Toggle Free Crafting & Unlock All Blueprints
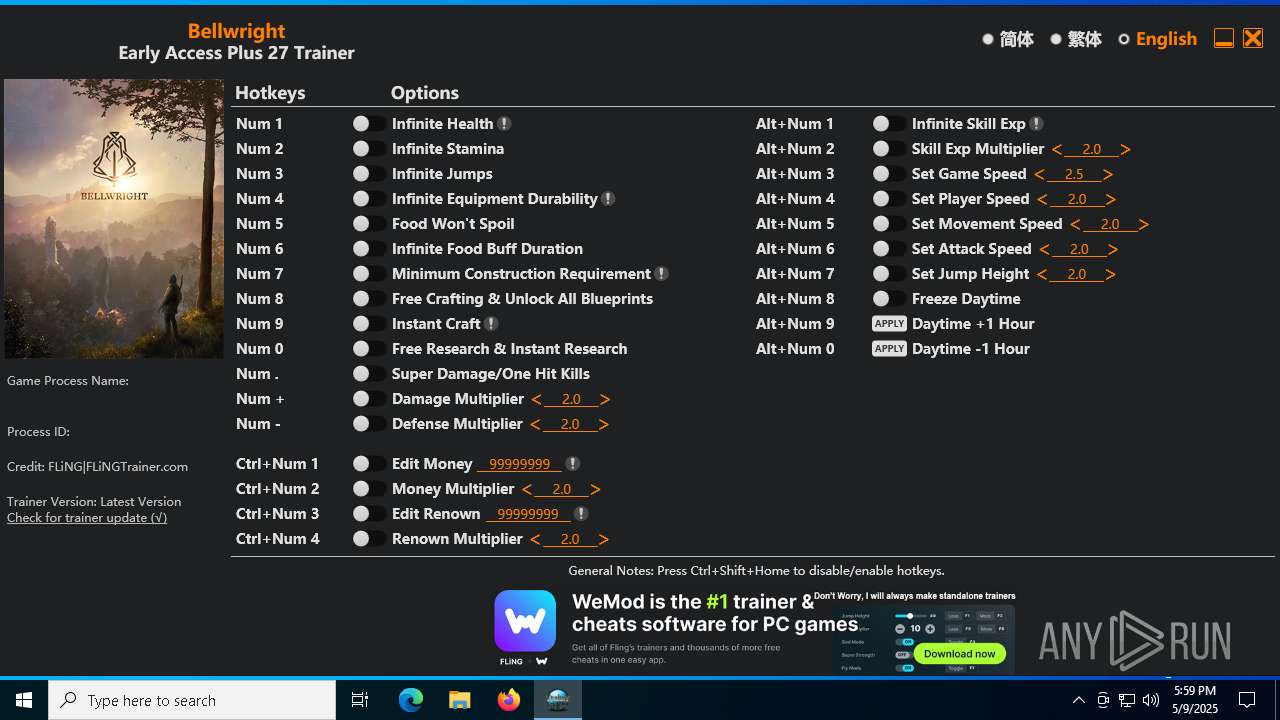The height and width of the screenshot is (720, 1280). click(x=369, y=299)
